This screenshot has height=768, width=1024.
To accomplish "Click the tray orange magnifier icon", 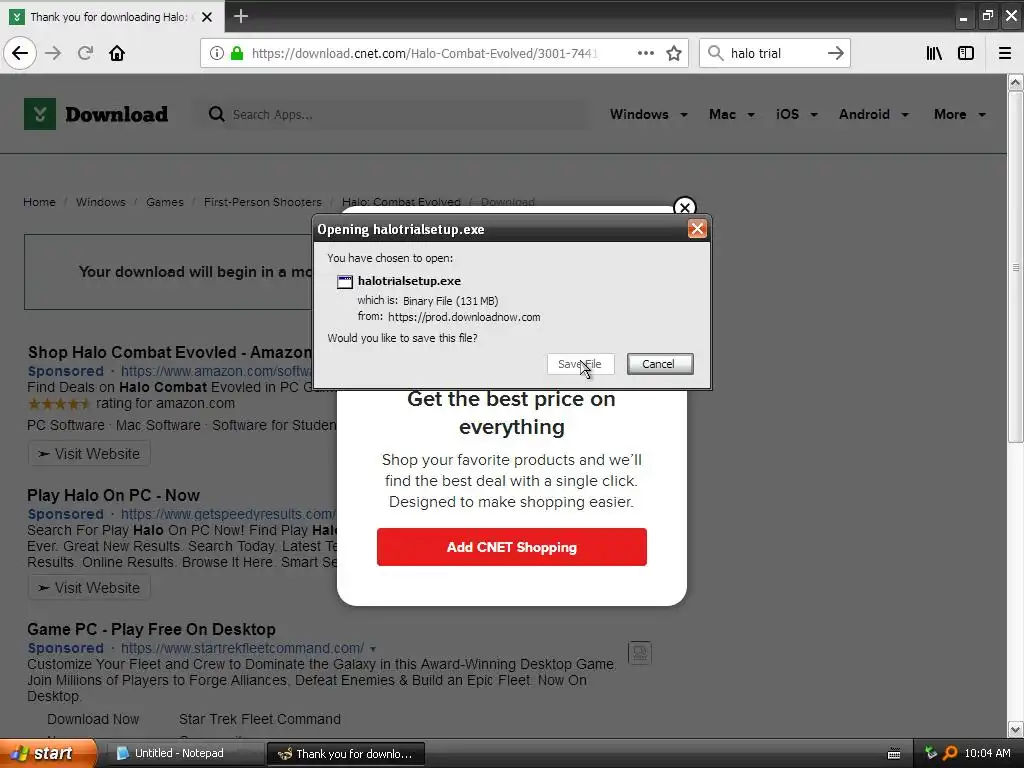I will [x=950, y=753].
